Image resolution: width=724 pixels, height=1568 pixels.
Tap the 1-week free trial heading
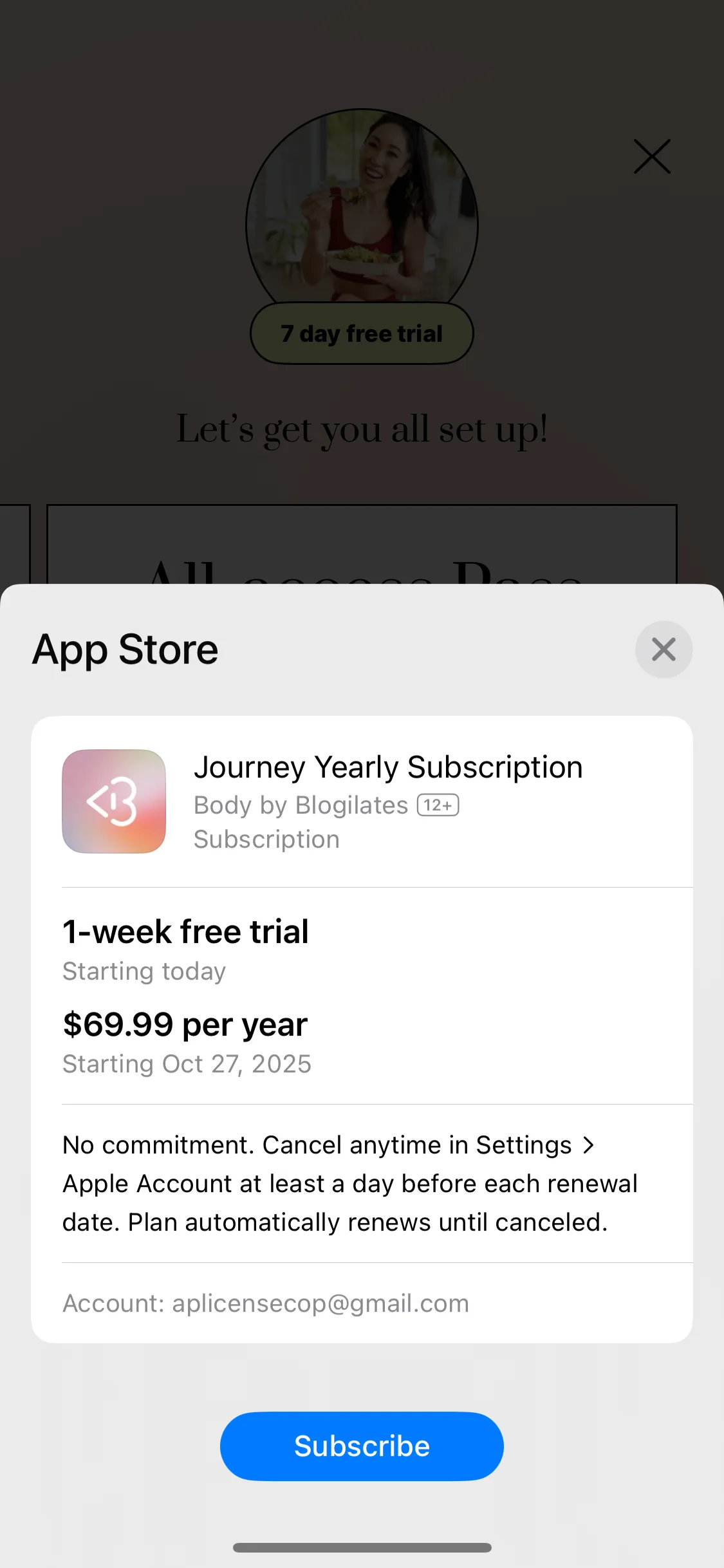coord(186,931)
